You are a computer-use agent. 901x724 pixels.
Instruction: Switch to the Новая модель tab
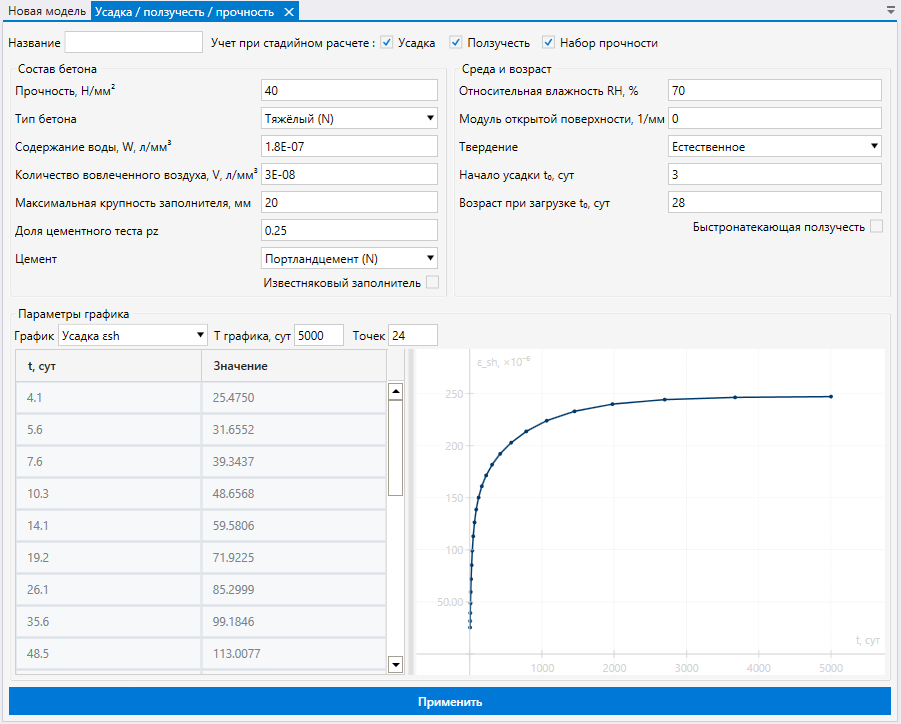point(47,11)
